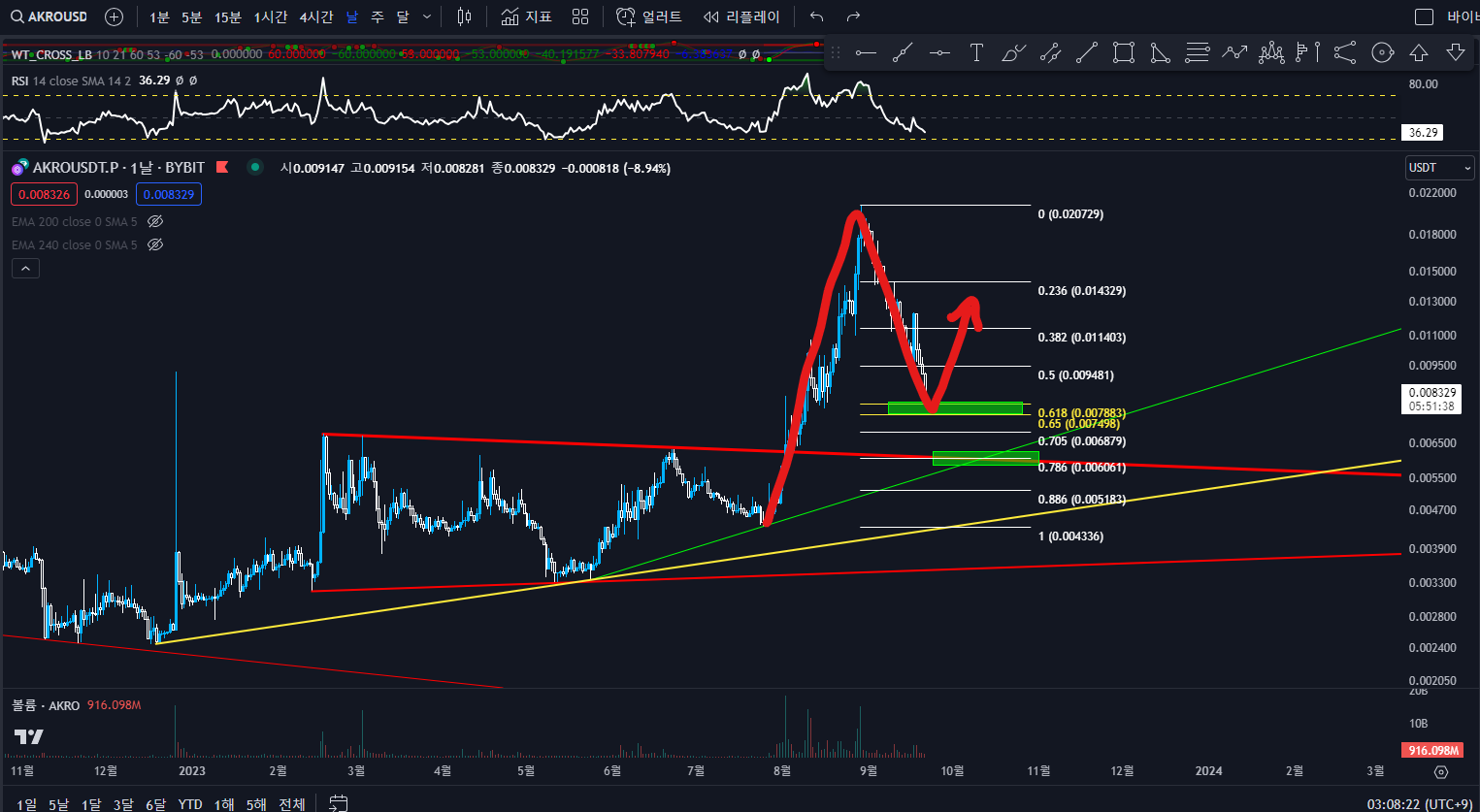Image resolution: width=1480 pixels, height=812 pixels.
Task: Click the TradingView logo on chart
Action: click(x=29, y=736)
